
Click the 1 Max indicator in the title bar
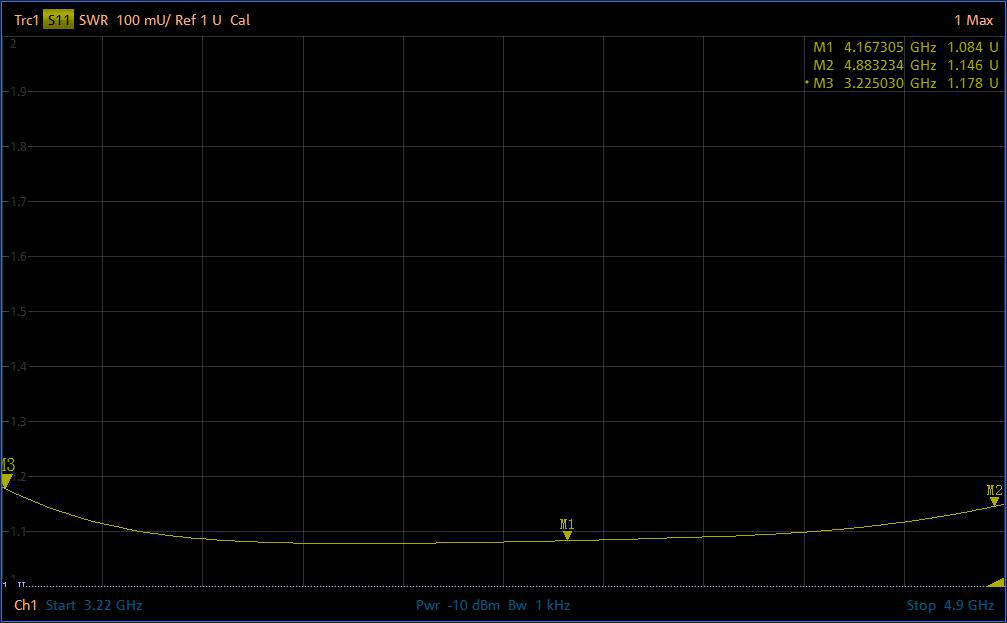pos(973,21)
